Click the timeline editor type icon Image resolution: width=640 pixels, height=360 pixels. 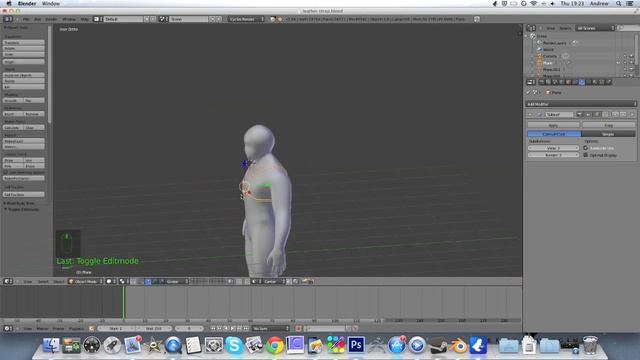point(8,328)
